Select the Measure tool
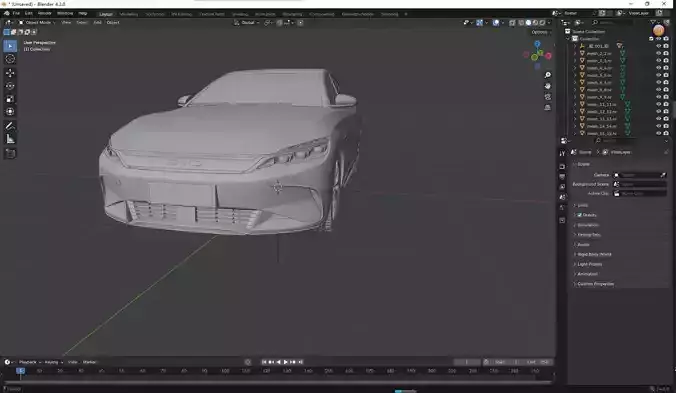Viewport: 676px width, 393px height. (x=10, y=139)
